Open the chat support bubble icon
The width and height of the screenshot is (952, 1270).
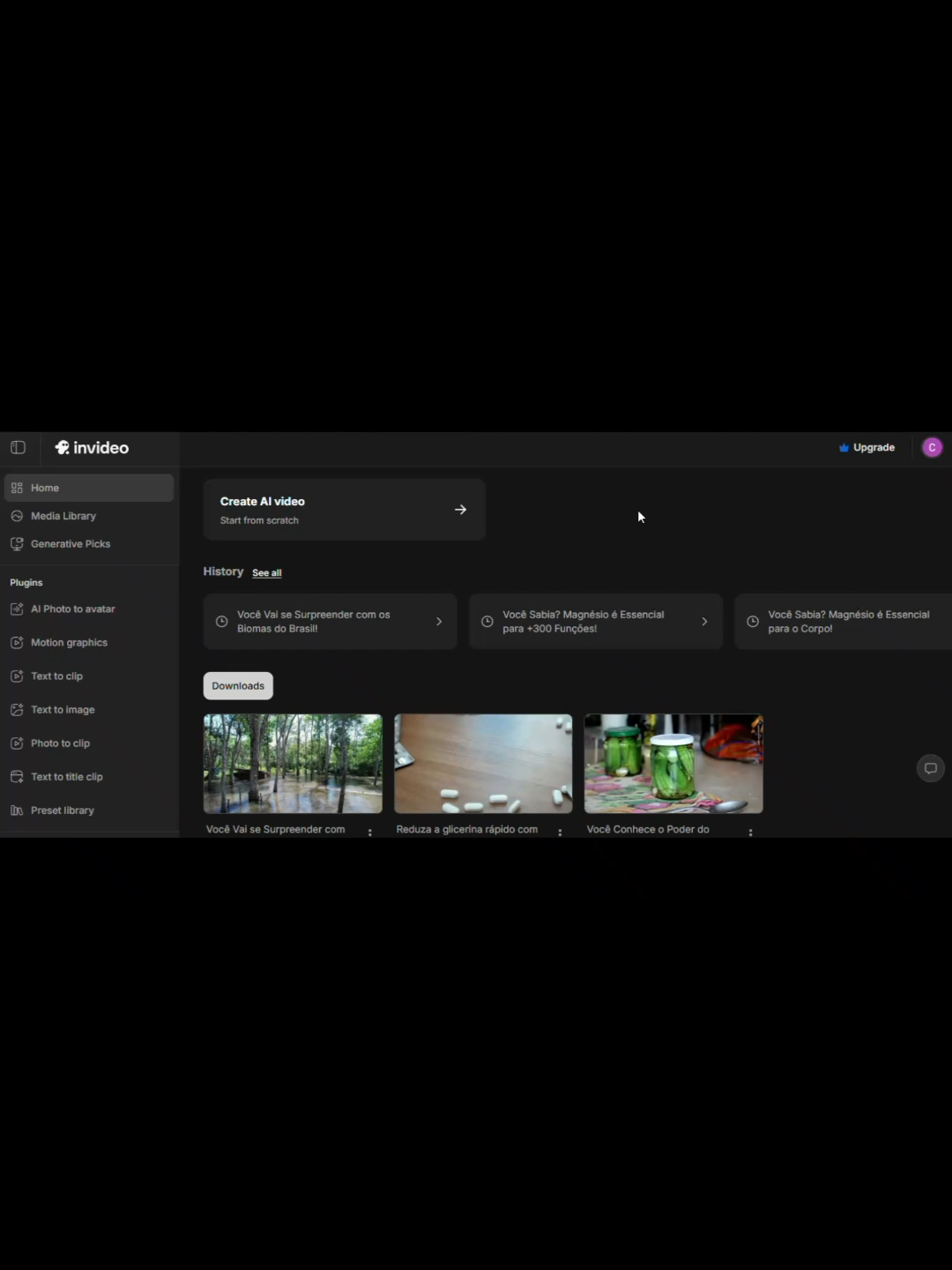(931, 769)
